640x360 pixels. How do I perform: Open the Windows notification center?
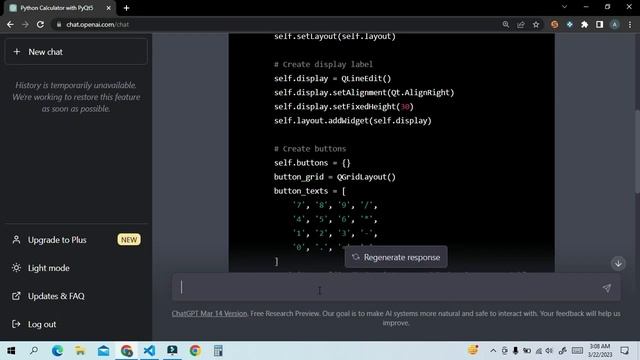coord(624,351)
